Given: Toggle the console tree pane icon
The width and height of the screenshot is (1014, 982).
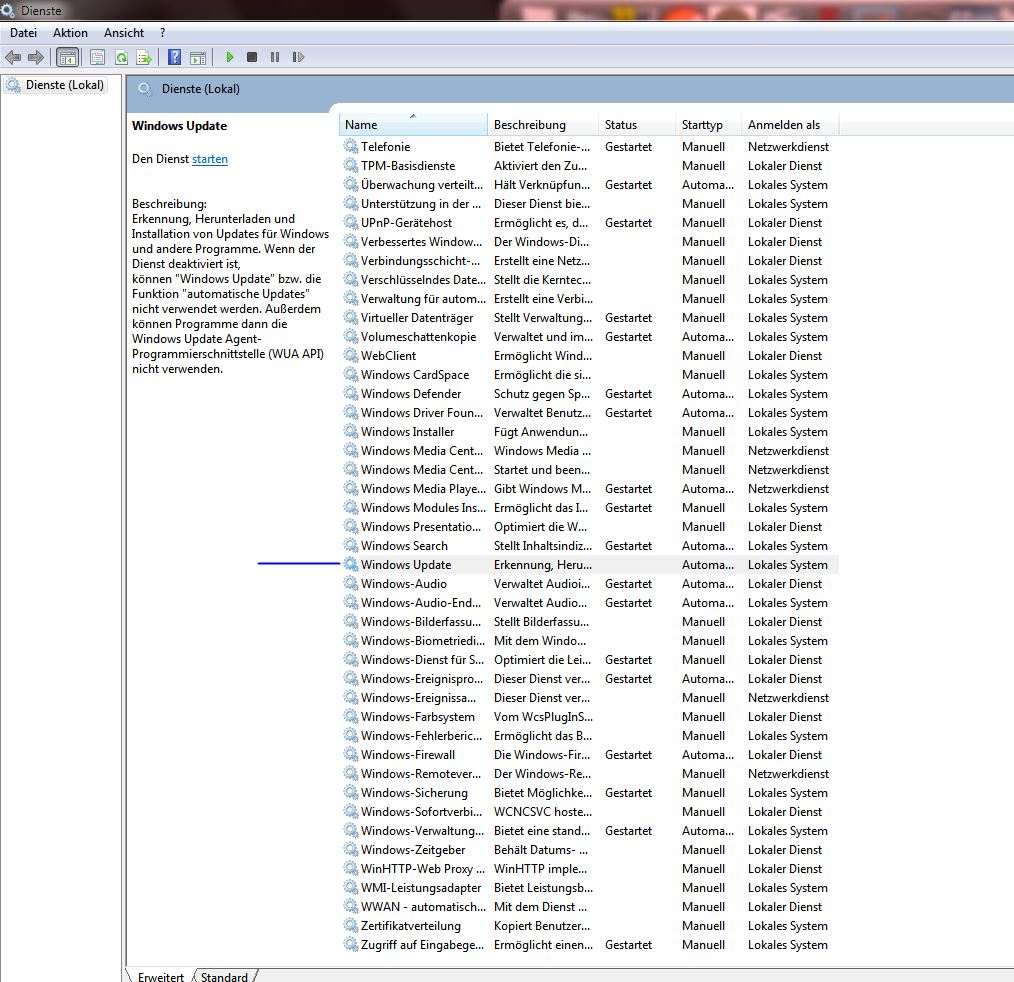Looking at the screenshot, I should (x=67, y=58).
